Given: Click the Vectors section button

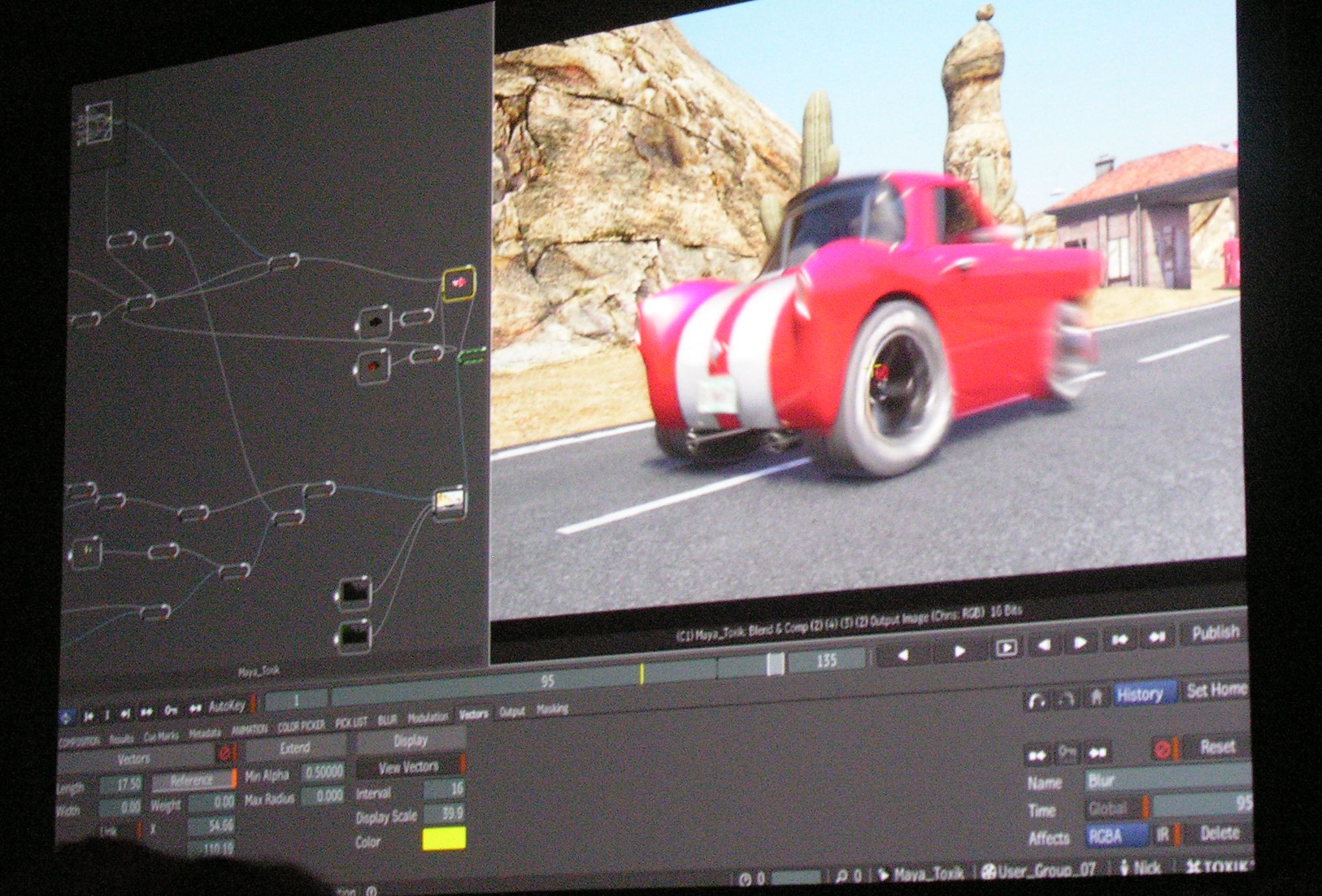Looking at the screenshot, I should (134, 758).
